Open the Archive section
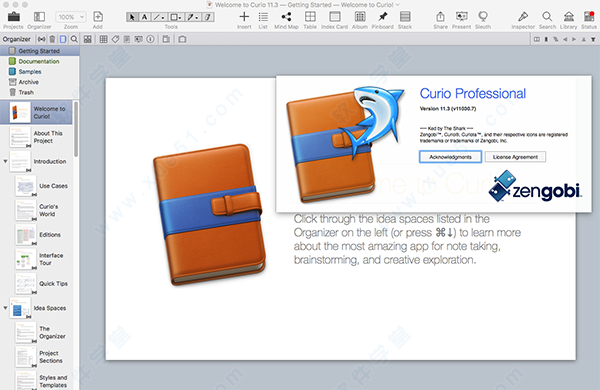 (40, 82)
